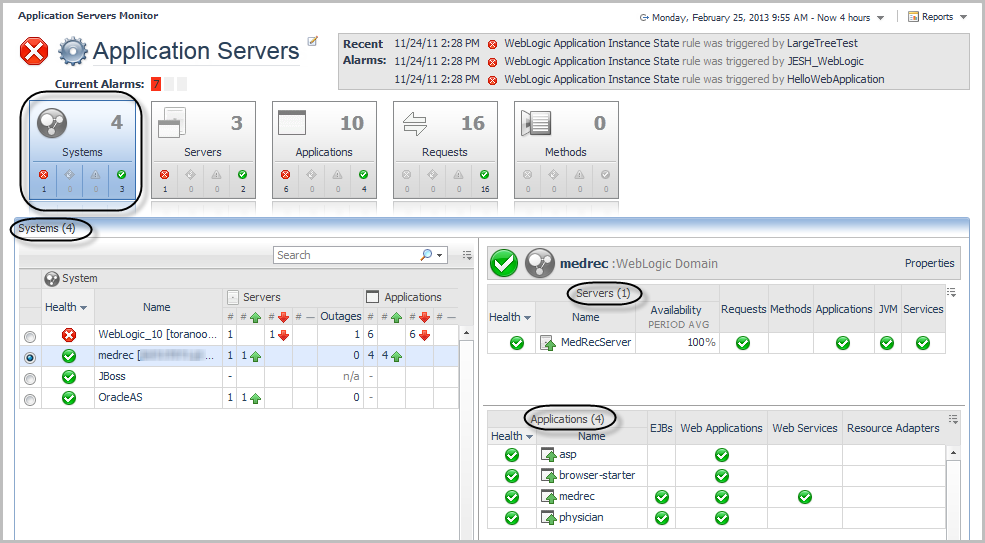The image size is (985, 543).
Task: Open the Requests tile
Action: [445, 150]
